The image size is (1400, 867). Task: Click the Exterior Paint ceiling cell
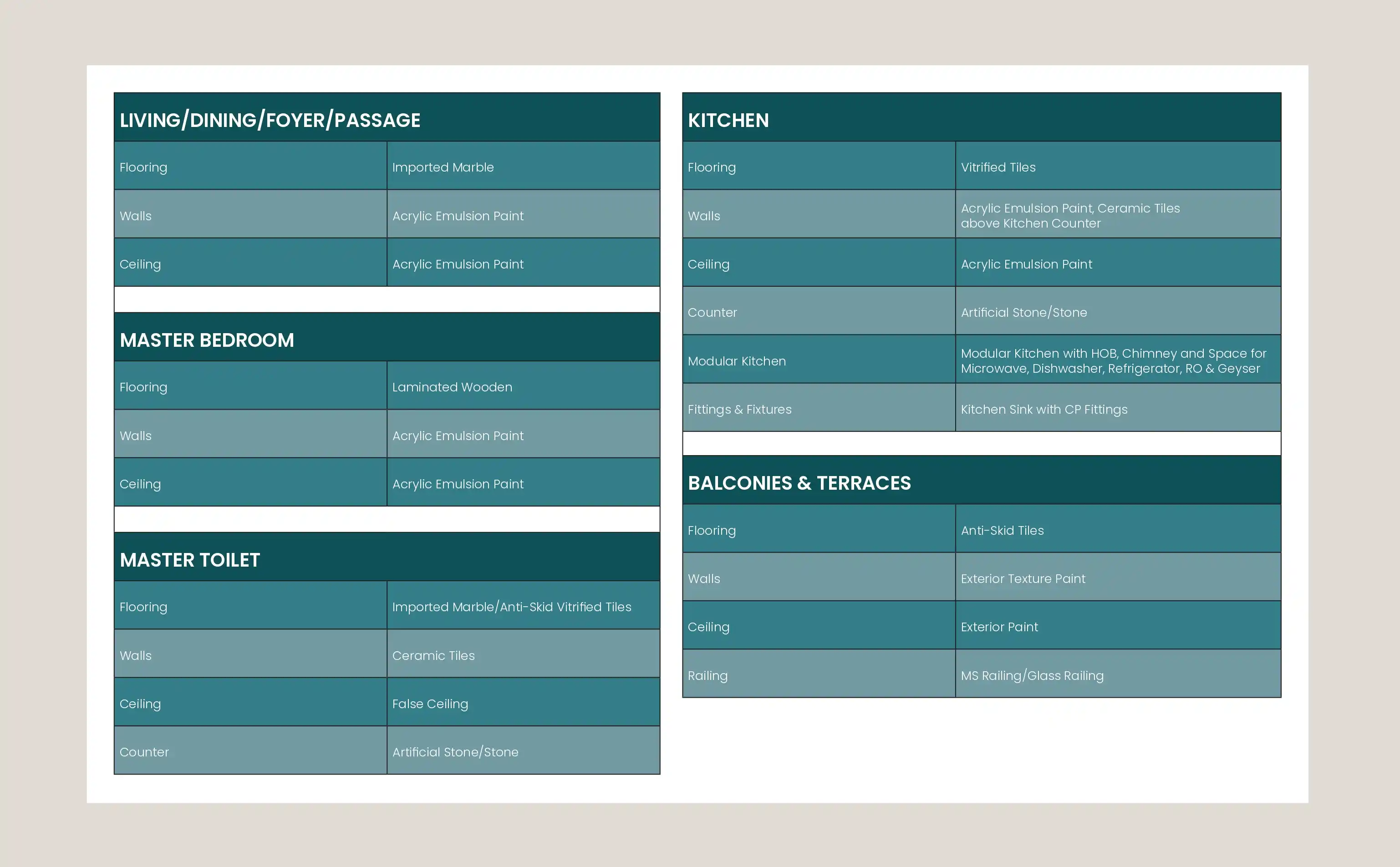999,627
